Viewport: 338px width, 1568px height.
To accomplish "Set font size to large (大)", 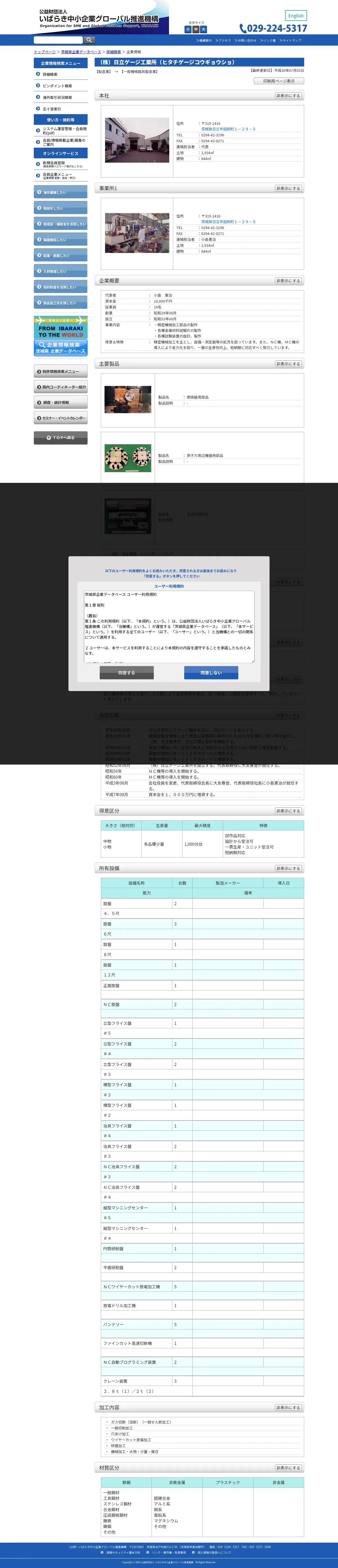I will [203, 29].
